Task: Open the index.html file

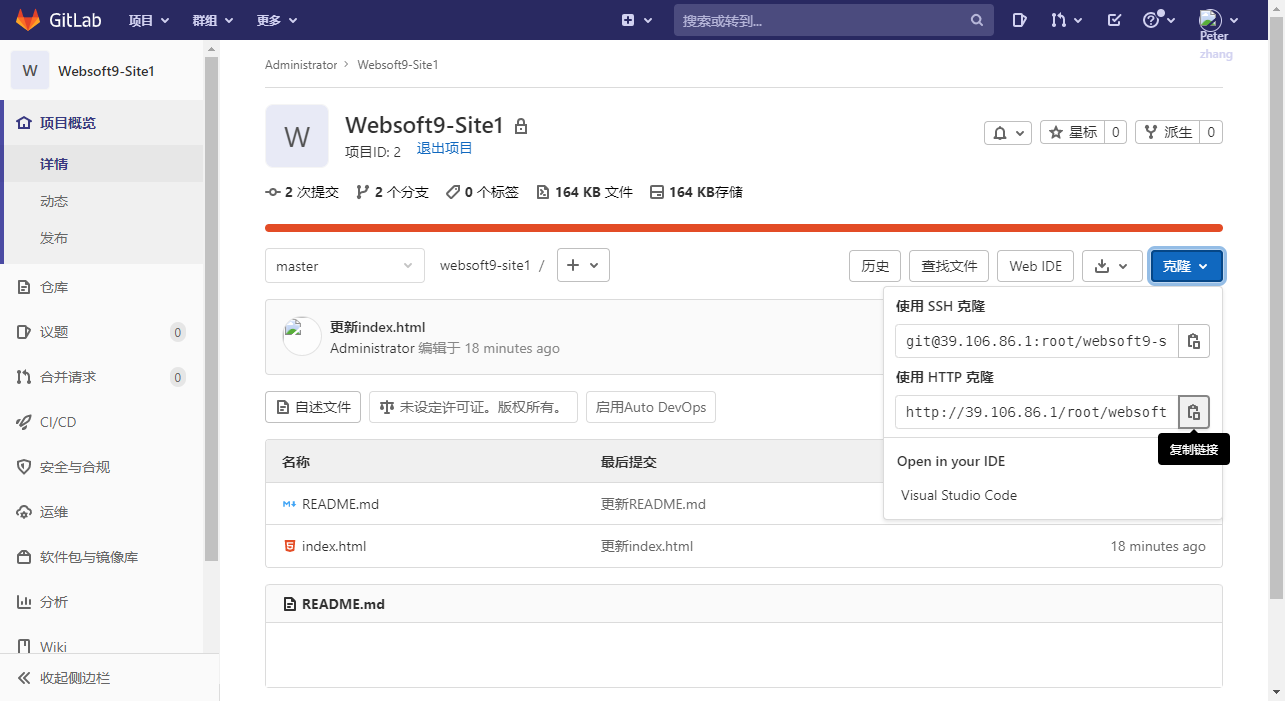Action: point(334,546)
